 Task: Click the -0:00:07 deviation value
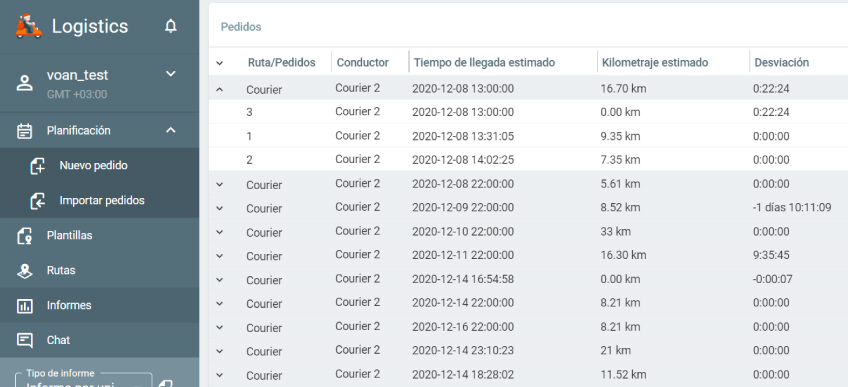click(x=773, y=279)
